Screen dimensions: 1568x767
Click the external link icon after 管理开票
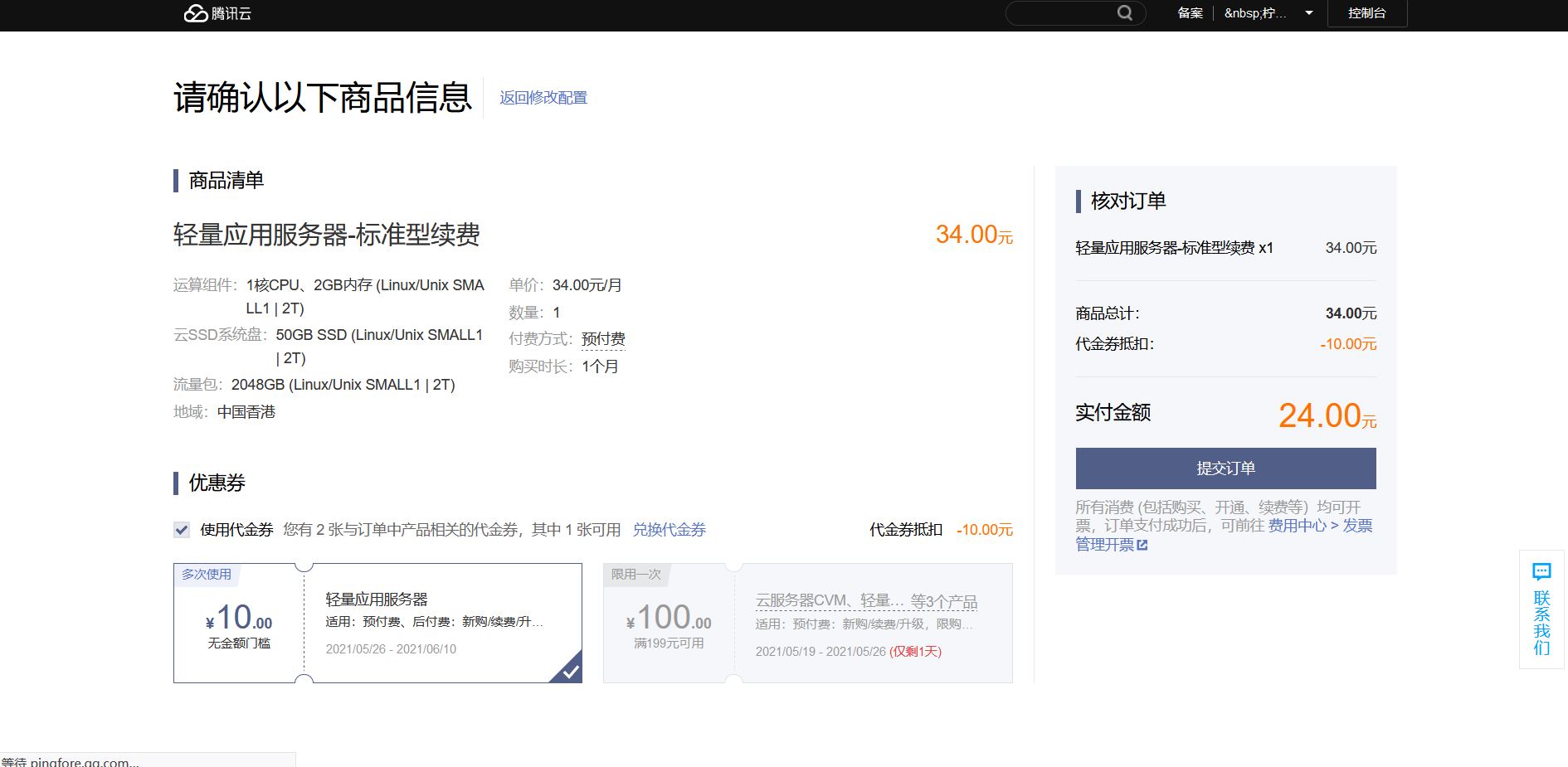click(1142, 545)
